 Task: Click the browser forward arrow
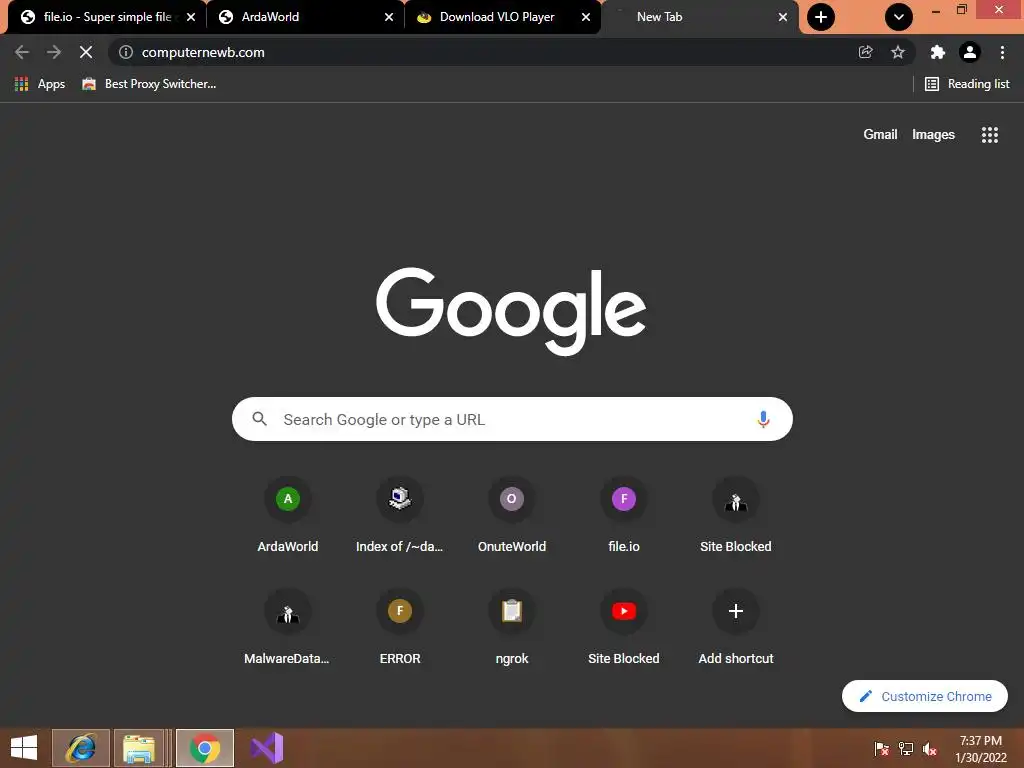click(54, 52)
